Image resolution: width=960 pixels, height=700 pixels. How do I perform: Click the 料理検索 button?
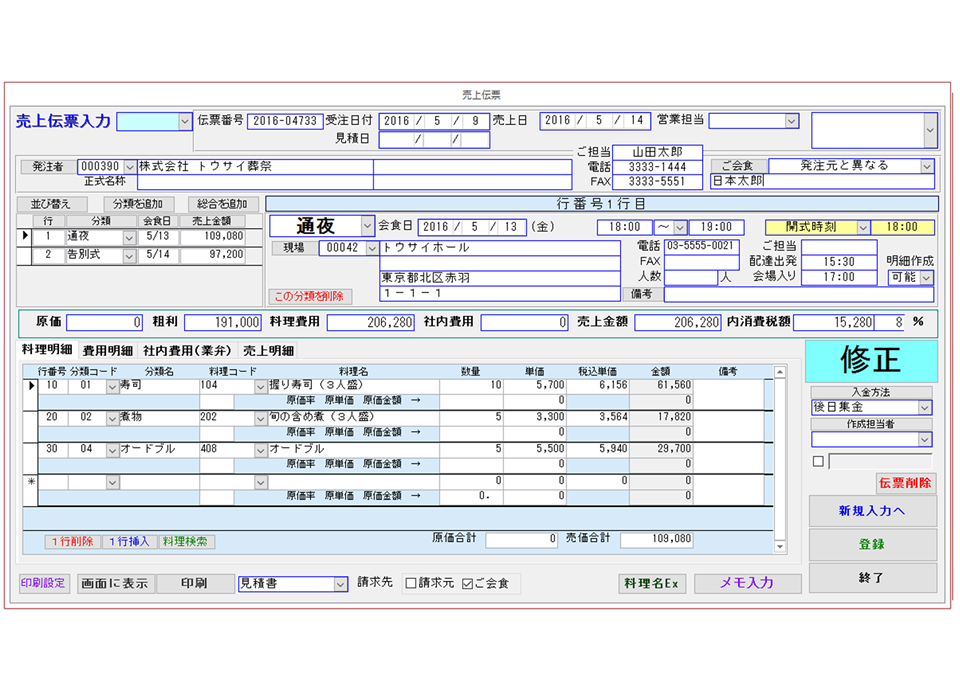(x=187, y=541)
